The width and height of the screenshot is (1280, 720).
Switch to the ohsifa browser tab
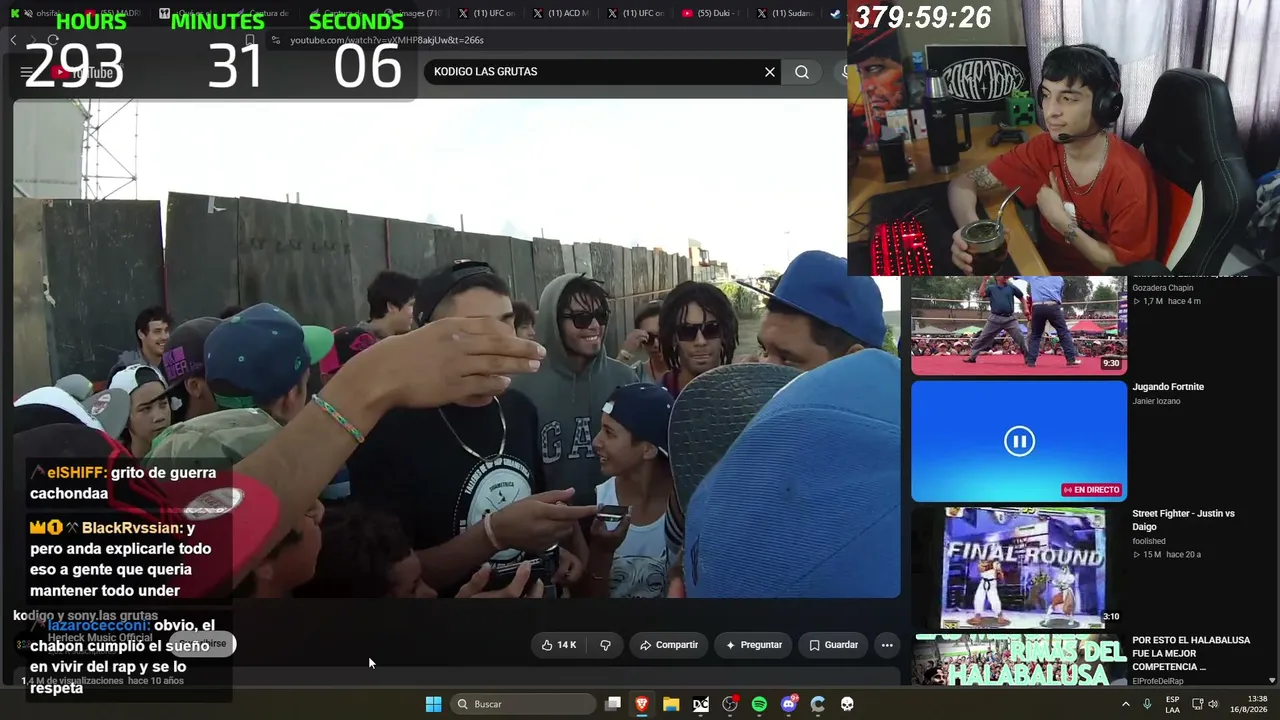click(45, 13)
